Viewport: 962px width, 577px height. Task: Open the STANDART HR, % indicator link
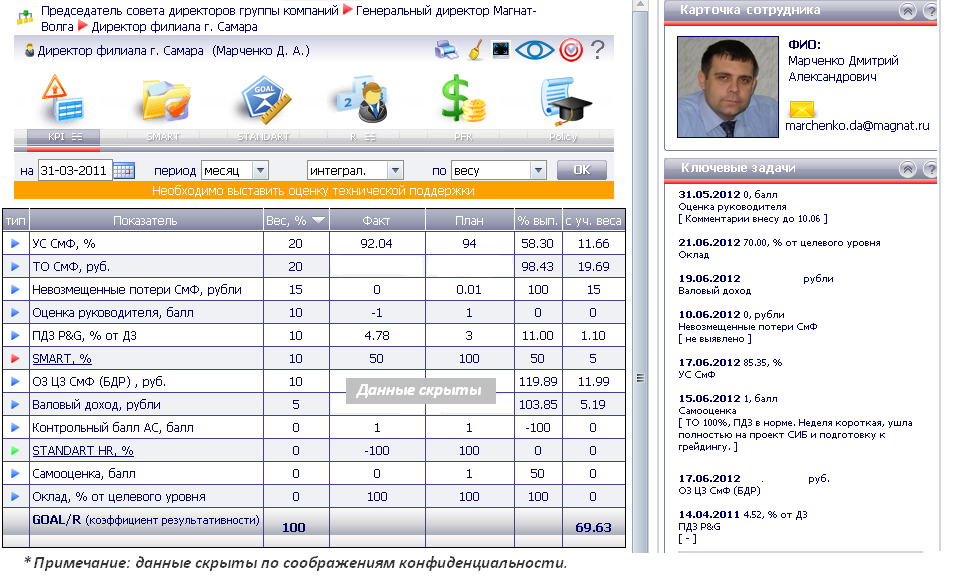[x=83, y=451]
